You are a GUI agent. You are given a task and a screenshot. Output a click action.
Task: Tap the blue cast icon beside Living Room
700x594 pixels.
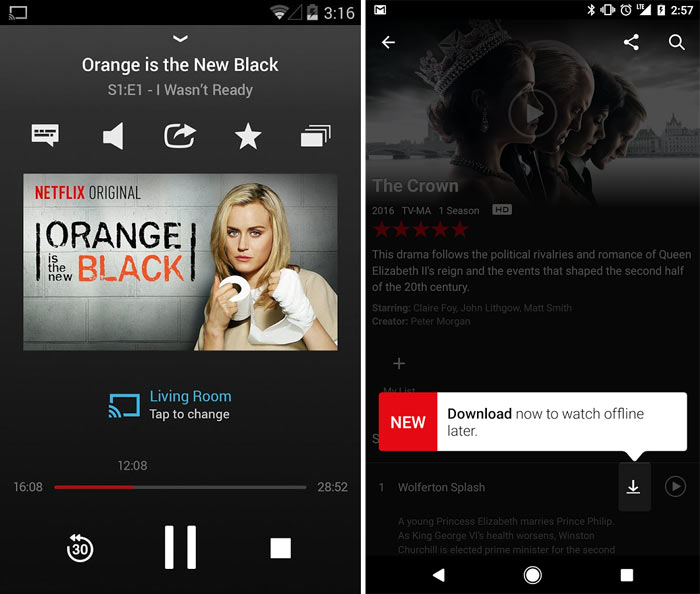coord(124,405)
